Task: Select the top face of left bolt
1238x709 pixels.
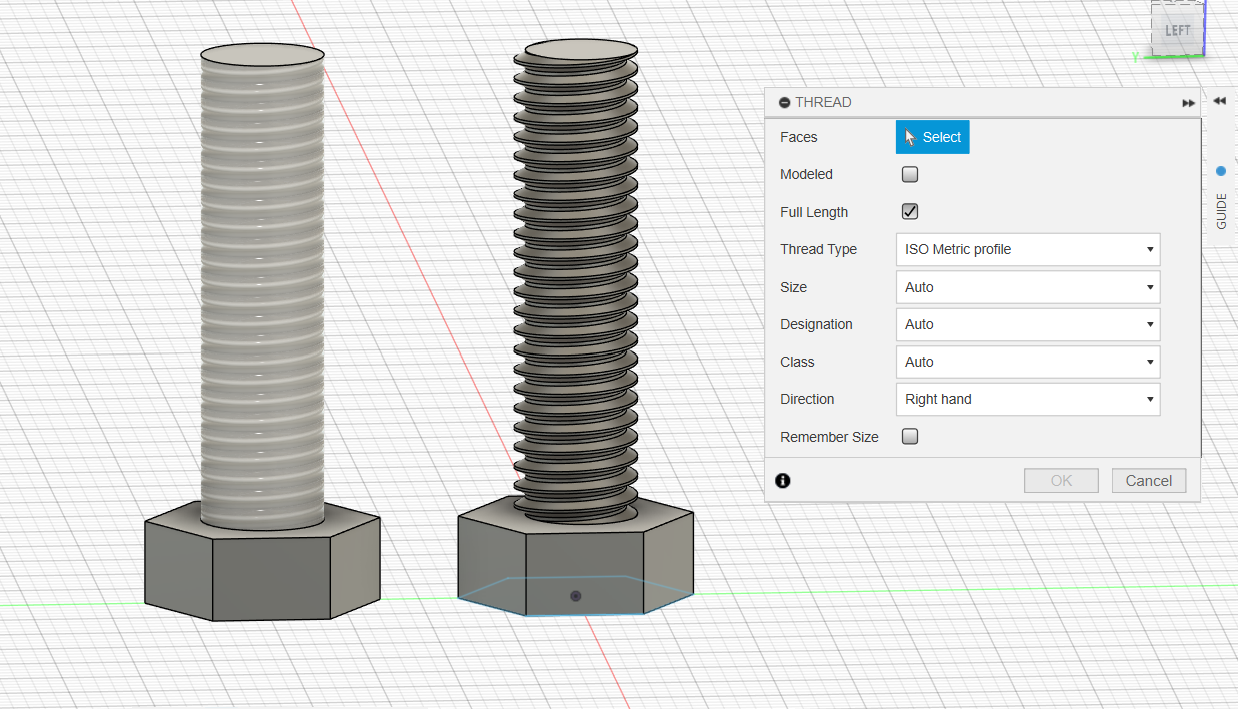Action: 262,54
